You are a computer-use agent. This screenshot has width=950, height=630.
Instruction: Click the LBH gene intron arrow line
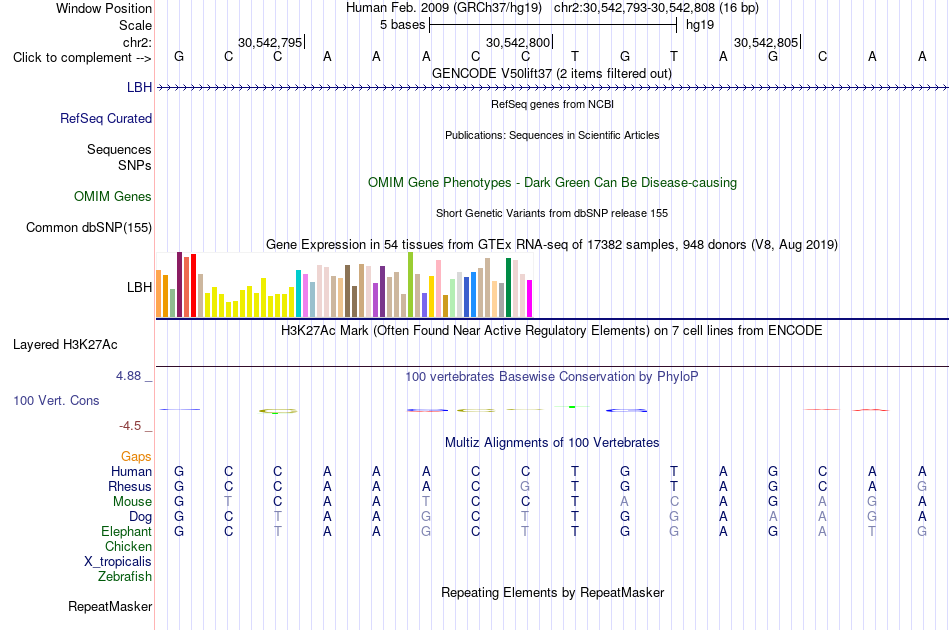pos(553,88)
